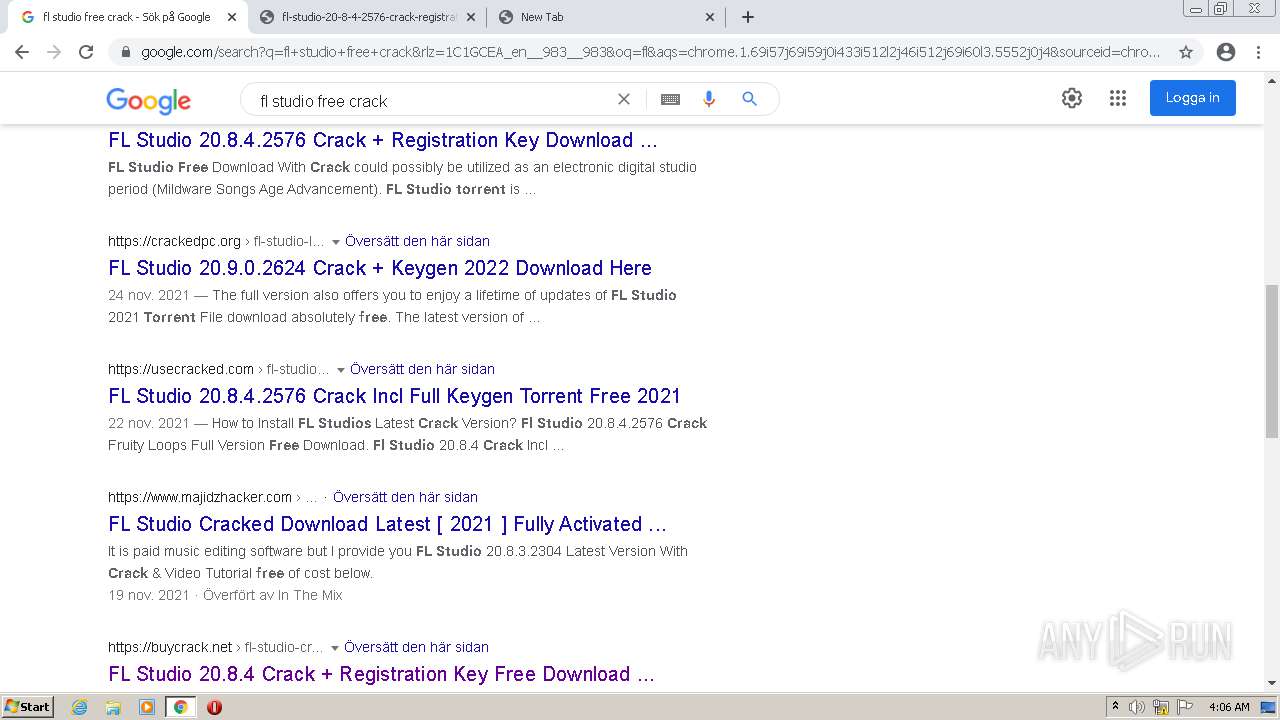Viewport: 1280px width, 720px height.
Task: Expand options arrow for buycrack.net result
Action: tap(335, 648)
